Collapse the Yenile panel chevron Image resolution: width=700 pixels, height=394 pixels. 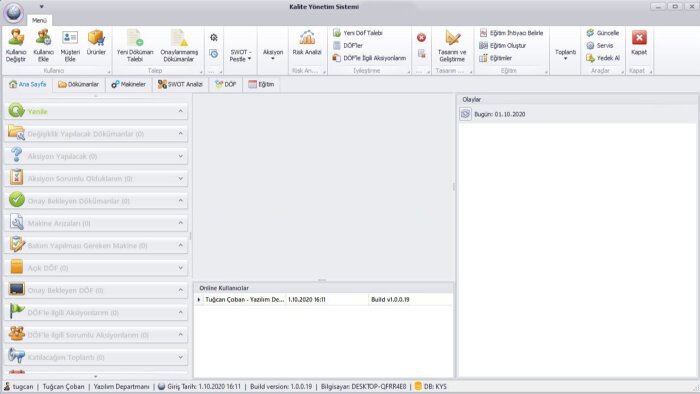pos(180,111)
